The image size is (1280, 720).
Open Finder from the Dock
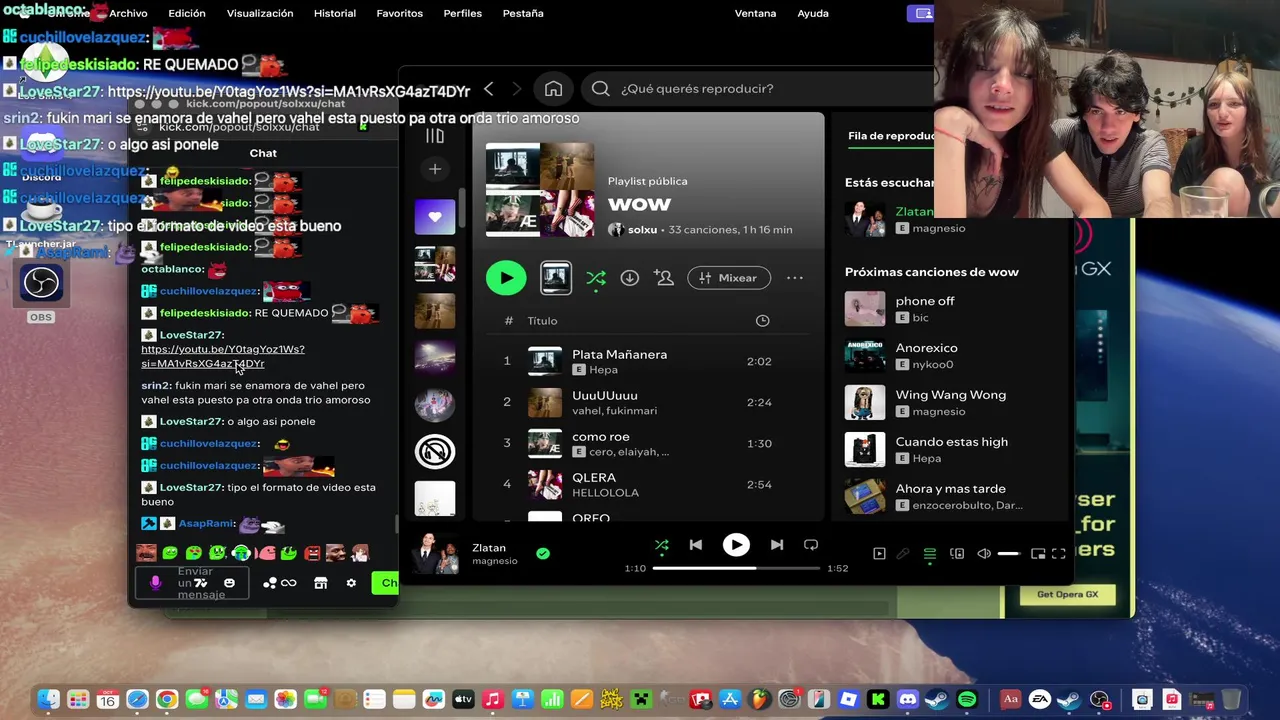[x=48, y=700]
